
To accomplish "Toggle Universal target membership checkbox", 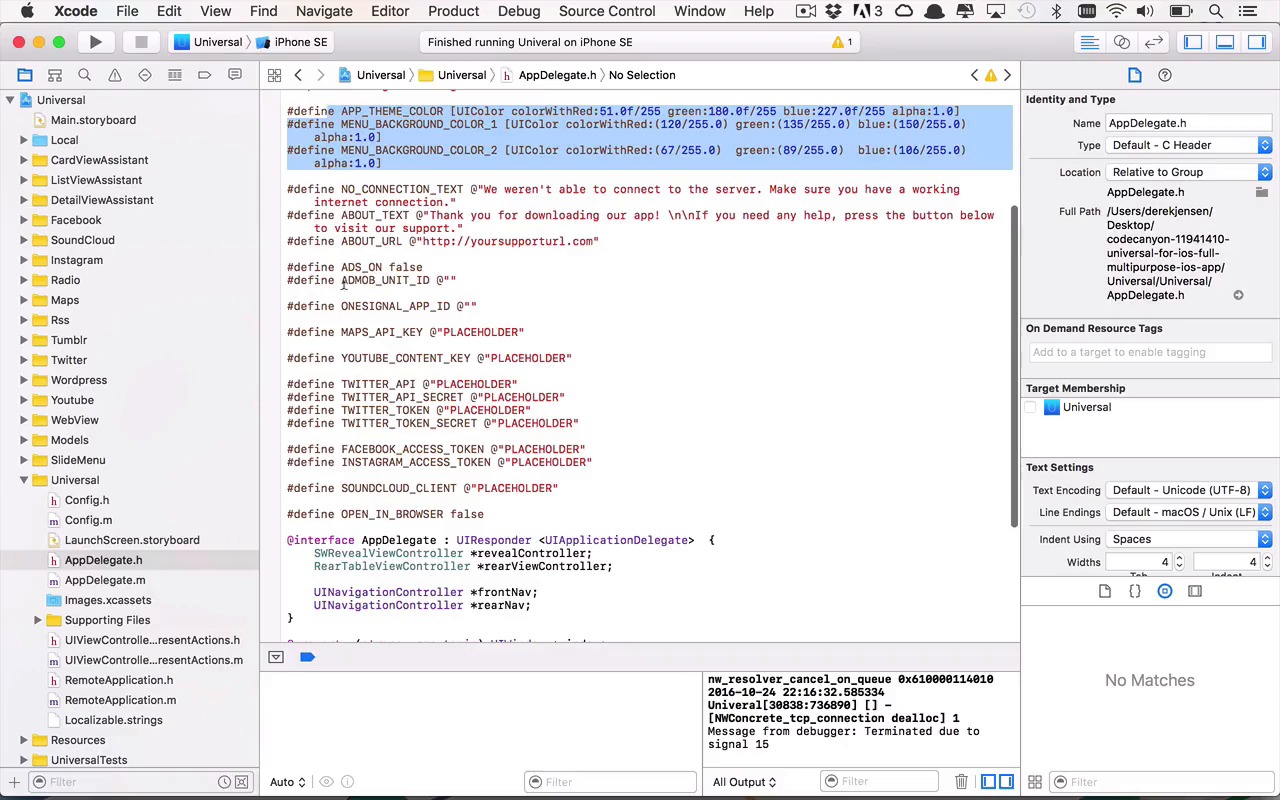I will [1031, 407].
